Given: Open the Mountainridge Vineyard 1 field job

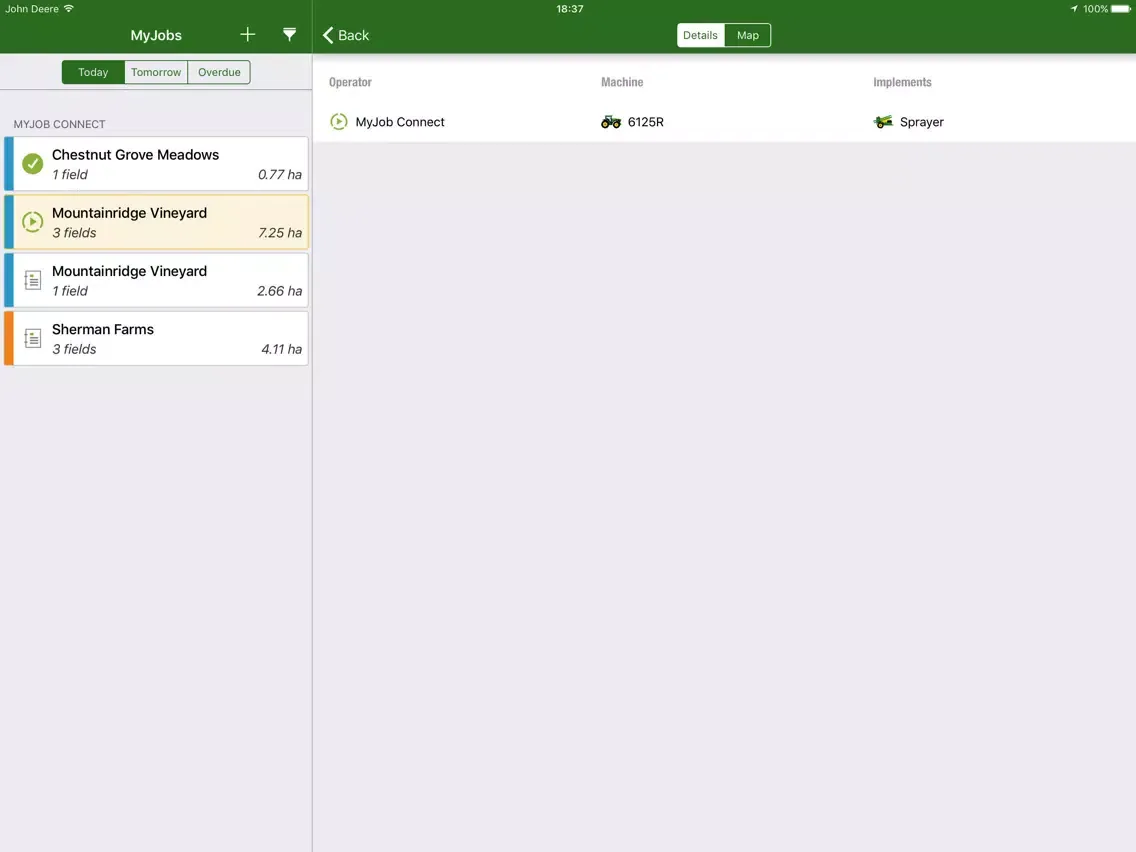Looking at the screenshot, I should tap(156, 280).
